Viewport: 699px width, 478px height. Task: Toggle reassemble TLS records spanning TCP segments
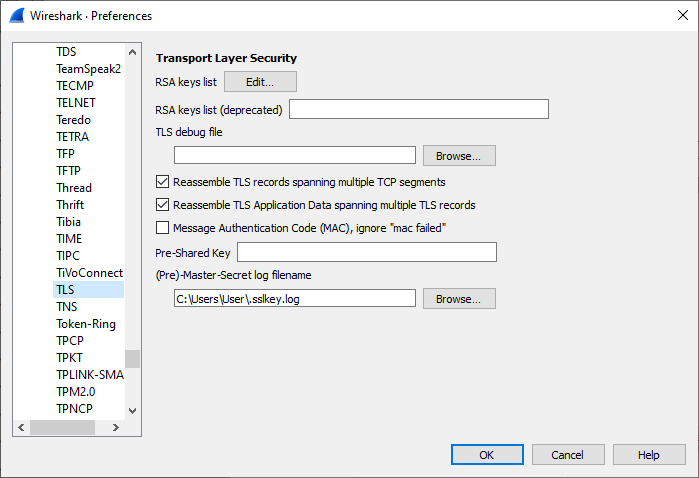click(x=162, y=182)
